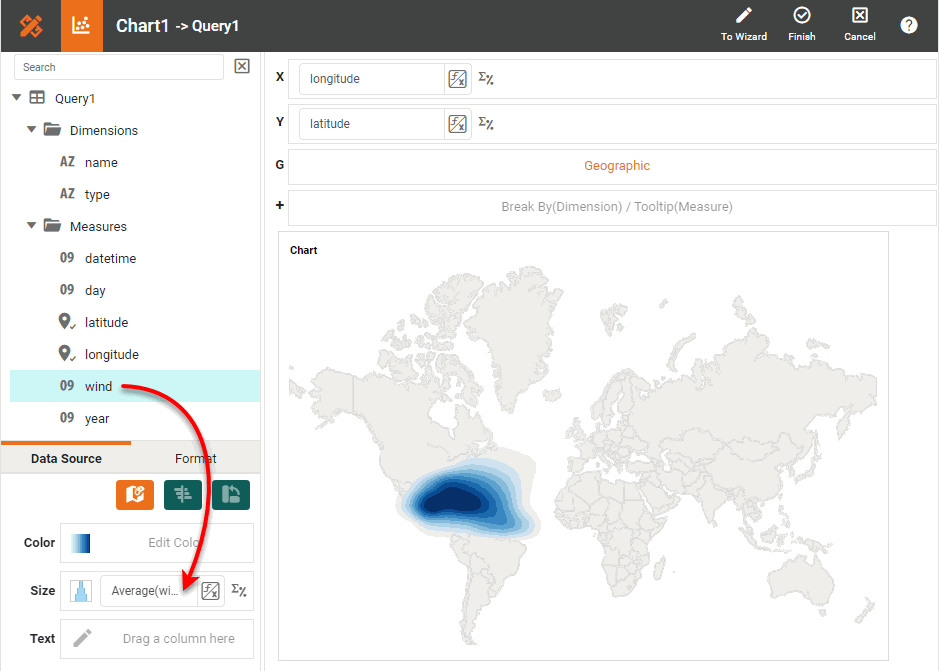
Task: Click aggregate icon next to Size field
Action: click(x=239, y=590)
